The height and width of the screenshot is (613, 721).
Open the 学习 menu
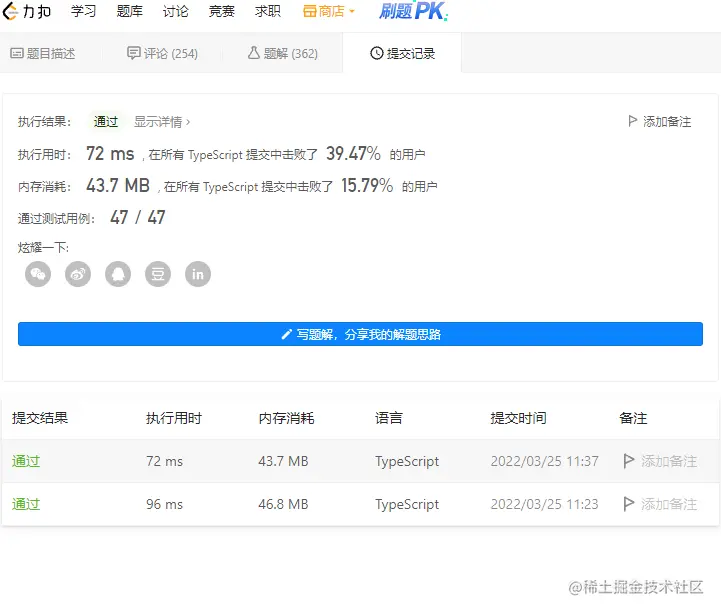tap(83, 11)
